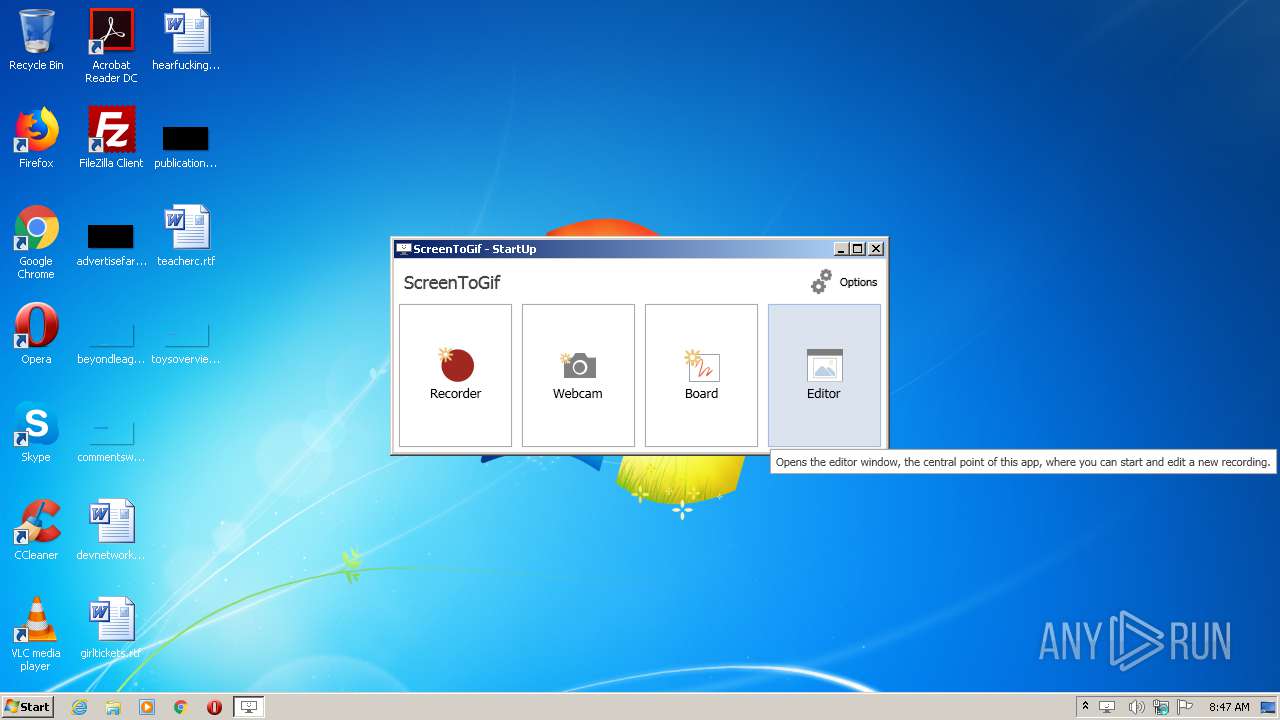Minimize the ScreenToGif StartUp window

(x=841, y=249)
